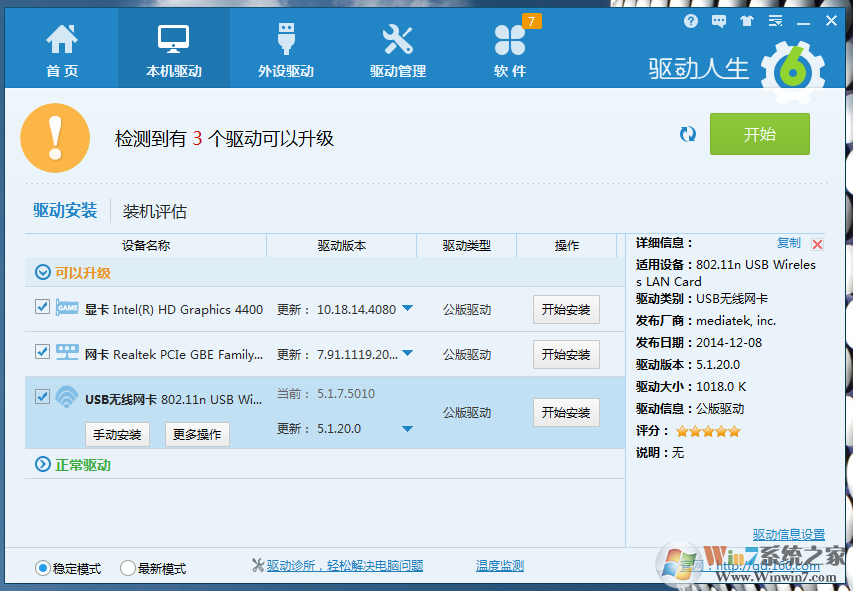Click the refresh scan icon beside 开始

point(688,134)
